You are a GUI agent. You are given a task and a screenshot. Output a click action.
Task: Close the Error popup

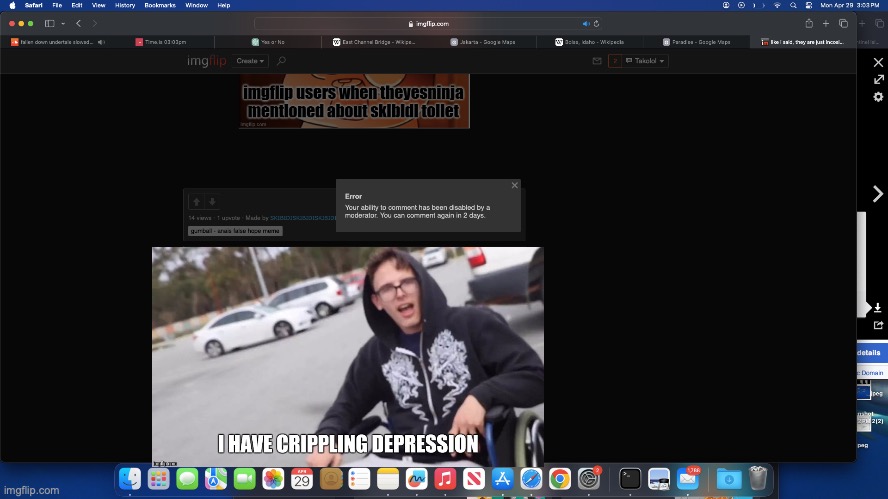coord(514,185)
